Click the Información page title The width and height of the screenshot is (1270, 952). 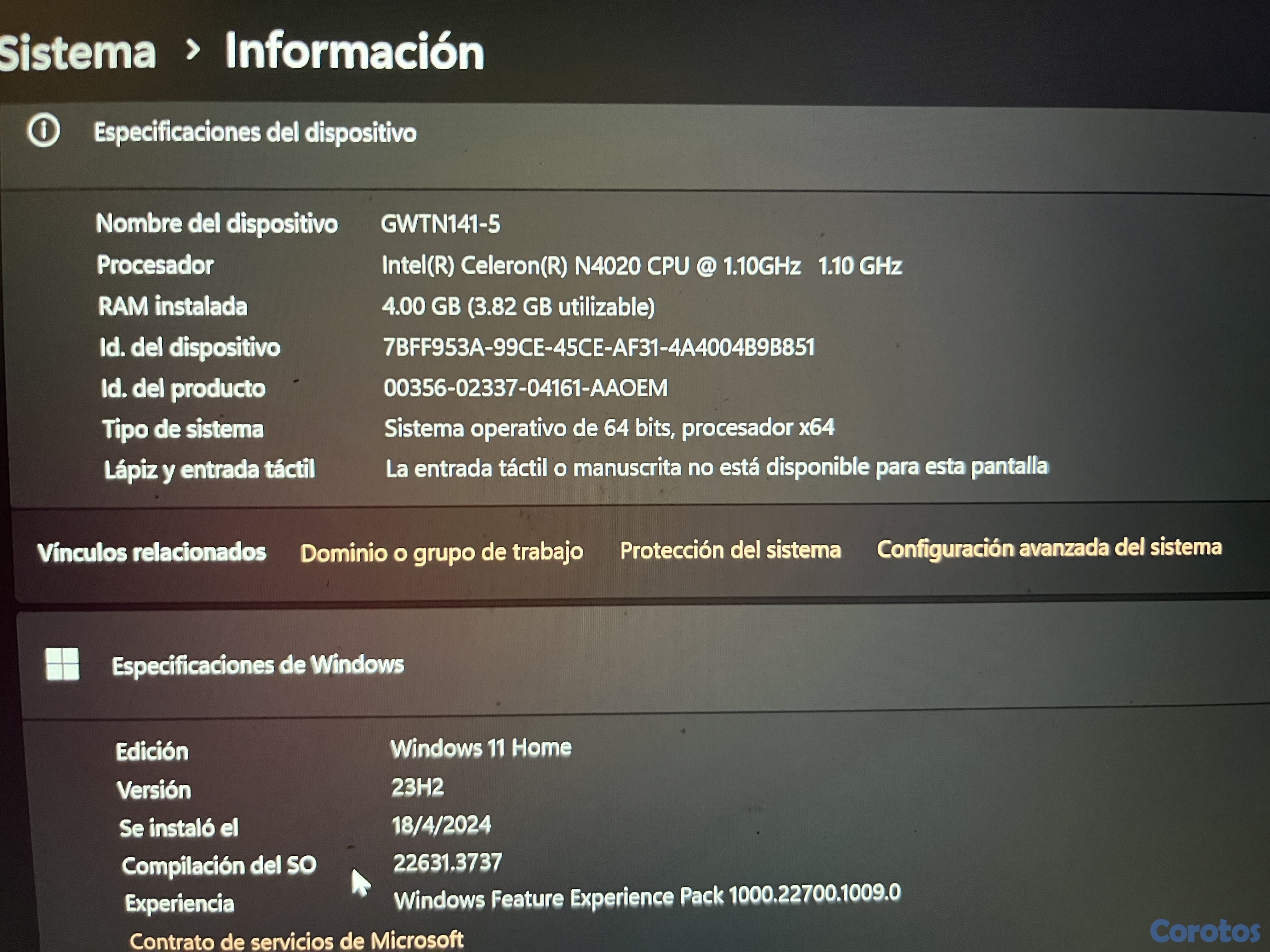[x=354, y=52]
